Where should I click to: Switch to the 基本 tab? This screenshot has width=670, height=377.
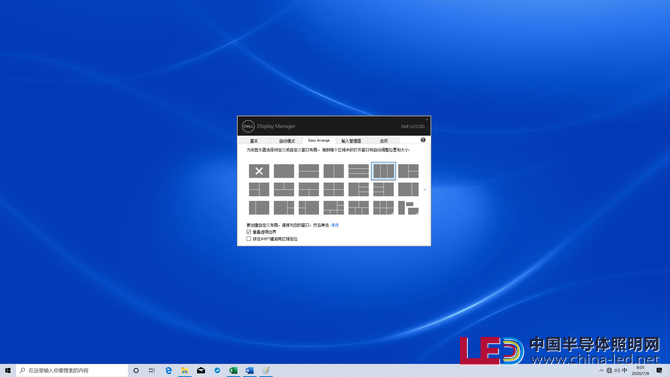254,141
